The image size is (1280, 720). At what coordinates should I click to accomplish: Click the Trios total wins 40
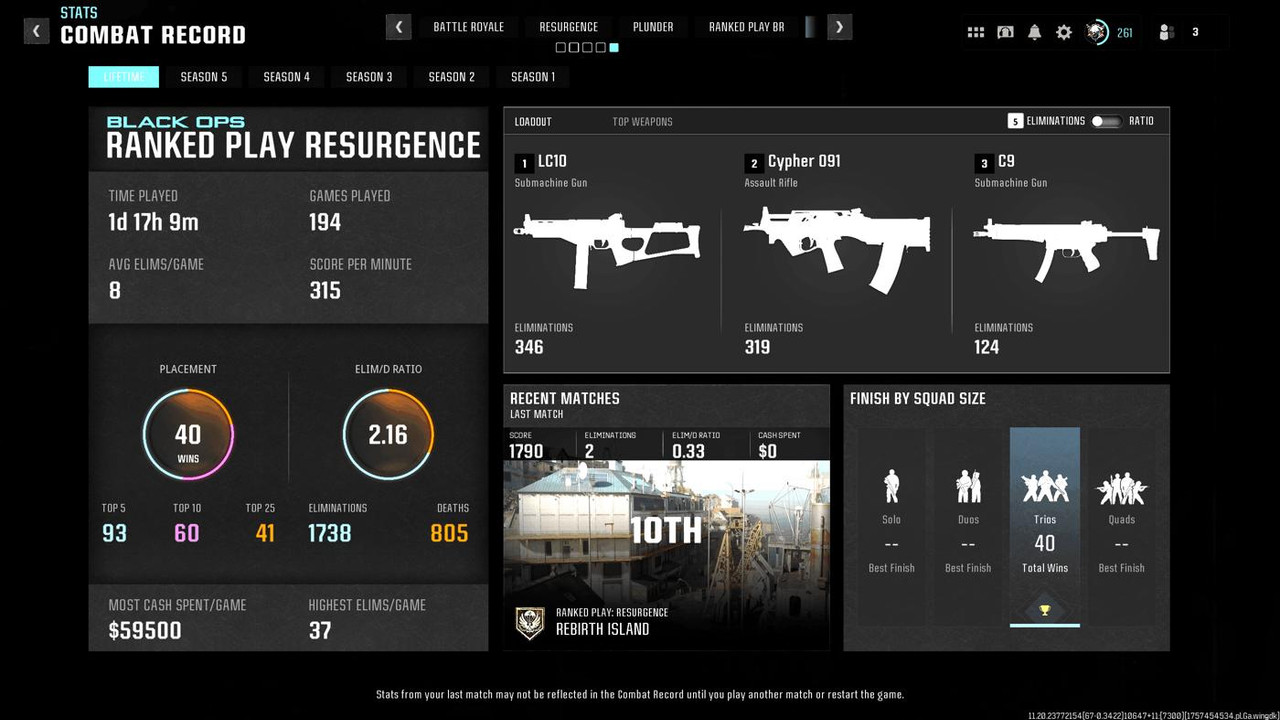(x=1045, y=543)
